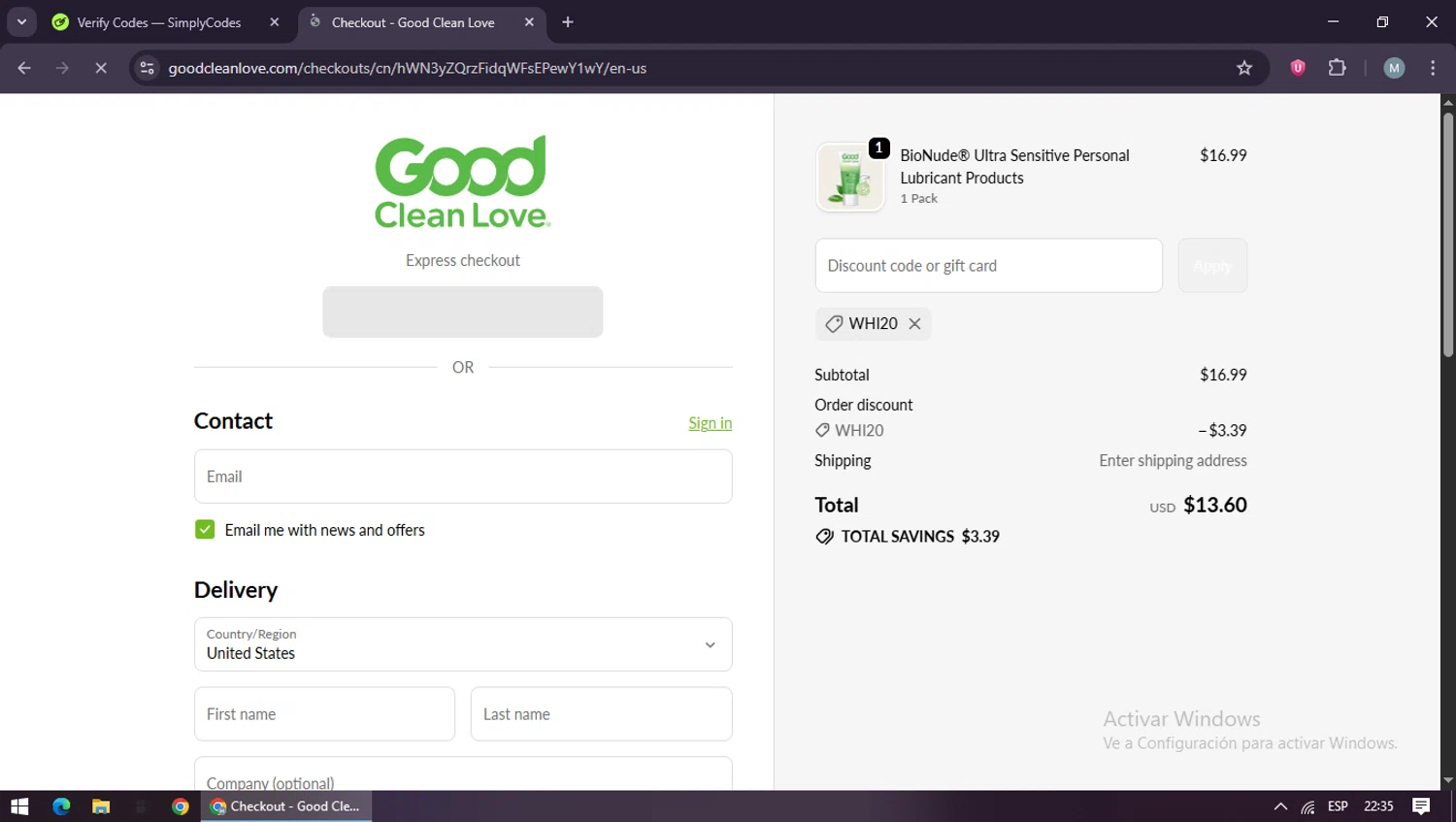Image resolution: width=1456 pixels, height=822 pixels.
Task: Open the uBlock extension icon
Action: [x=1298, y=68]
